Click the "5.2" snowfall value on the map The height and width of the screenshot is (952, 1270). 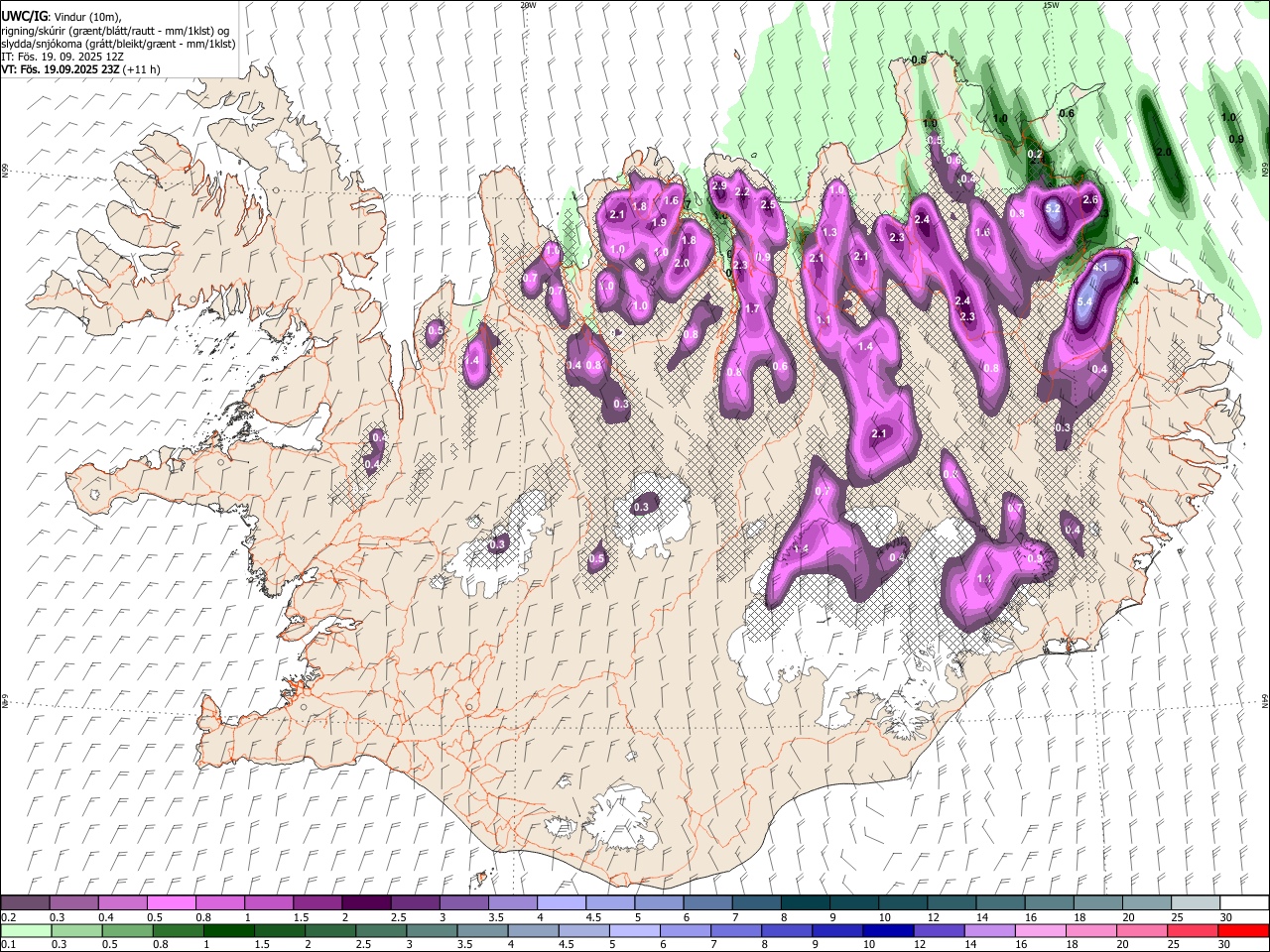pyautogui.click(x=1054, y=209)
